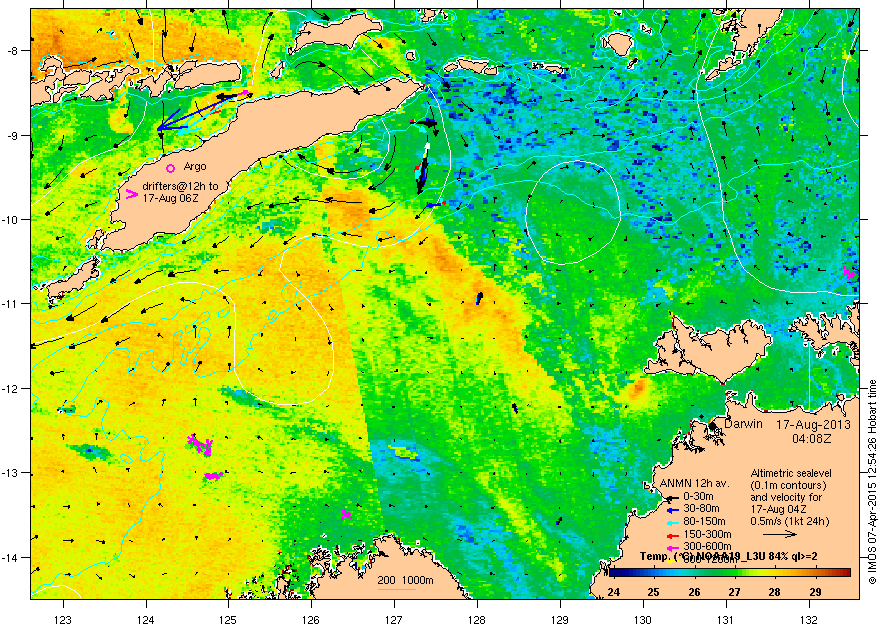The height and width of the screenshot is (630, 880).
Task: Select the '30-80m' legend depth label
Action: [701, 509]
